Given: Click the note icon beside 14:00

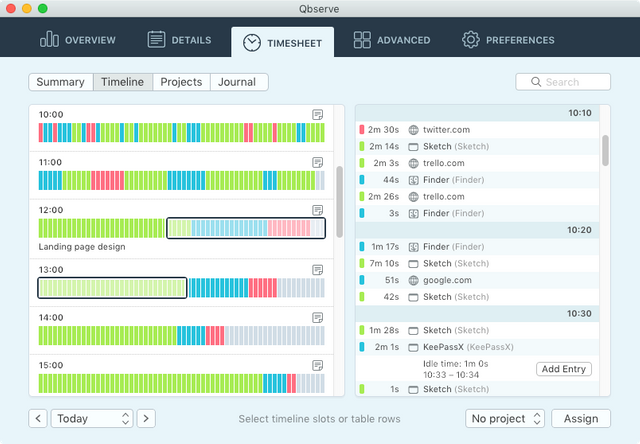Looking at the screenshot, I should point(318,317).
